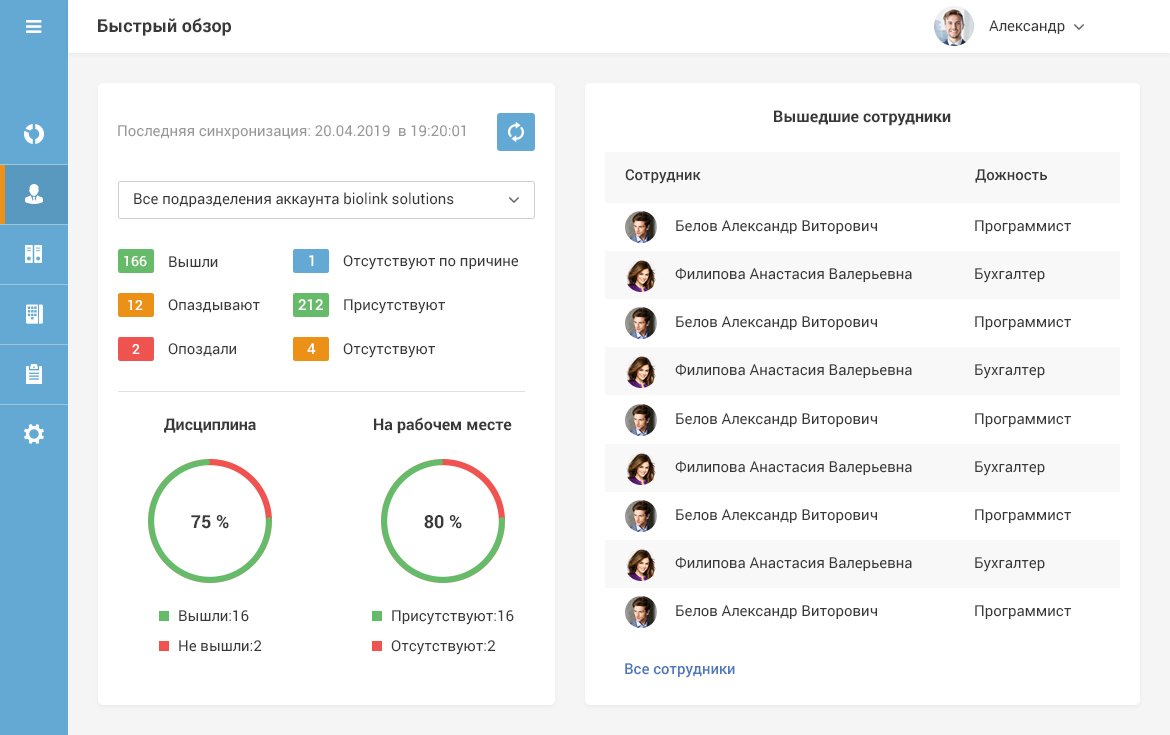Open the building sidebar icon

34,314
